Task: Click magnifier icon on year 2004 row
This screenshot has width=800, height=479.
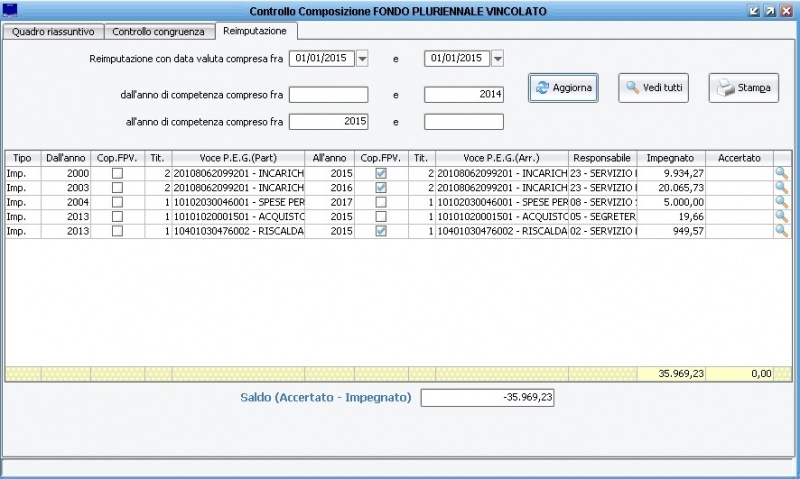Action: [781, 201]
